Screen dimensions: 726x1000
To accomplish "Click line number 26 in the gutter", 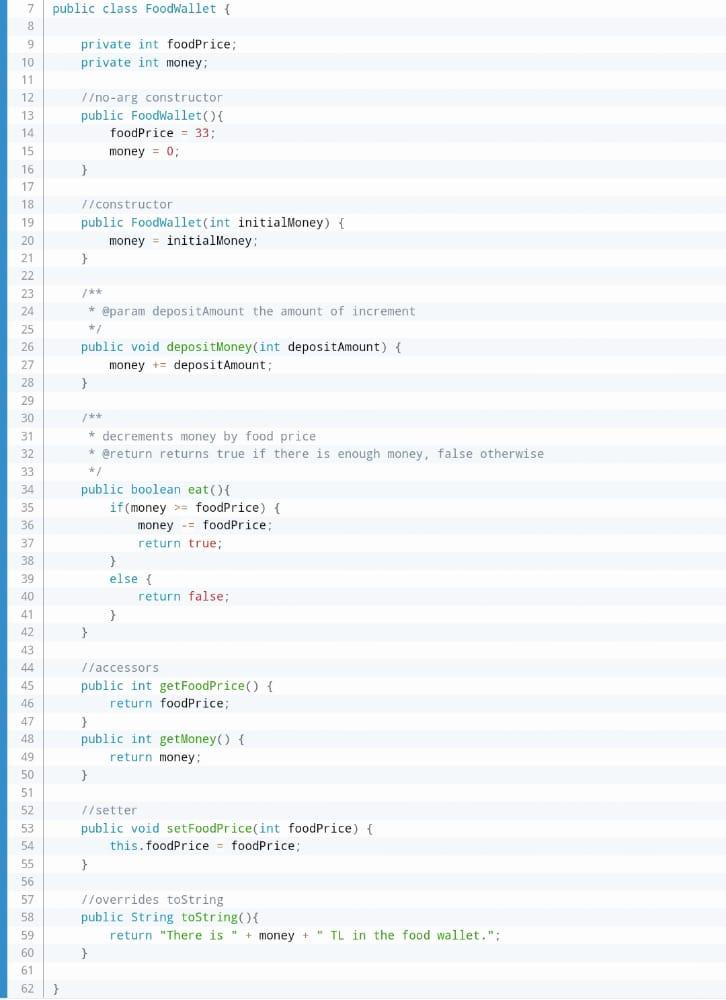I will 27,347.
